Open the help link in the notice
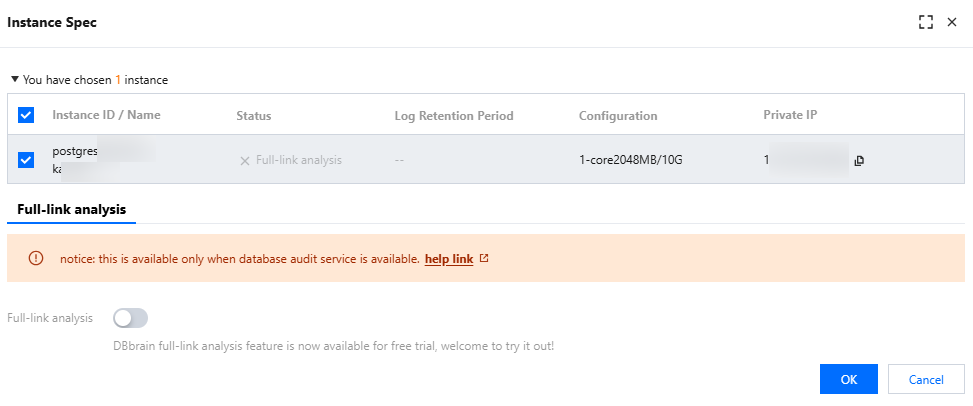This screenshot has height=406, width=973. [x=448, y=259]
